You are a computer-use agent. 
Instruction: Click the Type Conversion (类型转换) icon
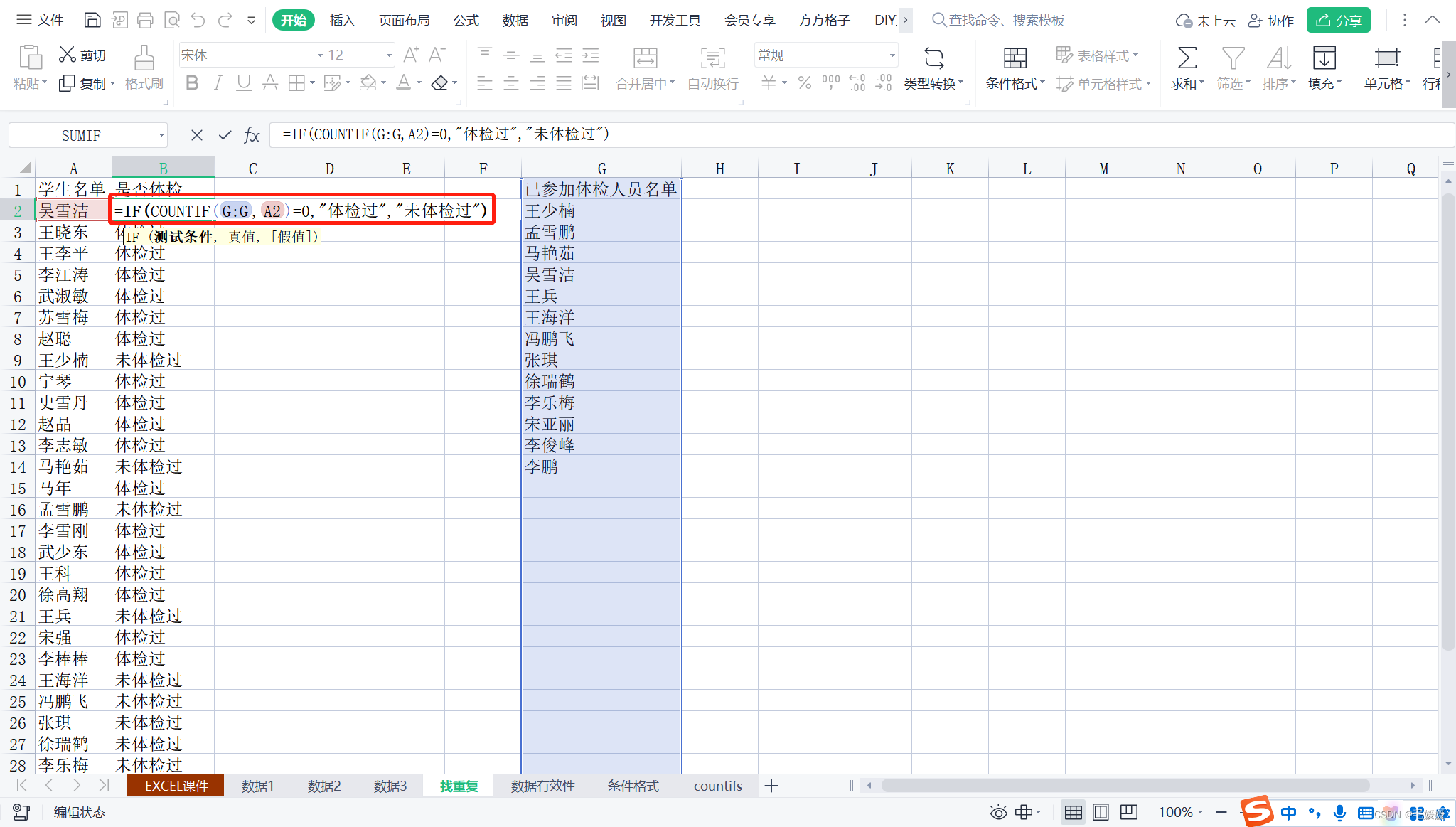(x=933, y=58)
